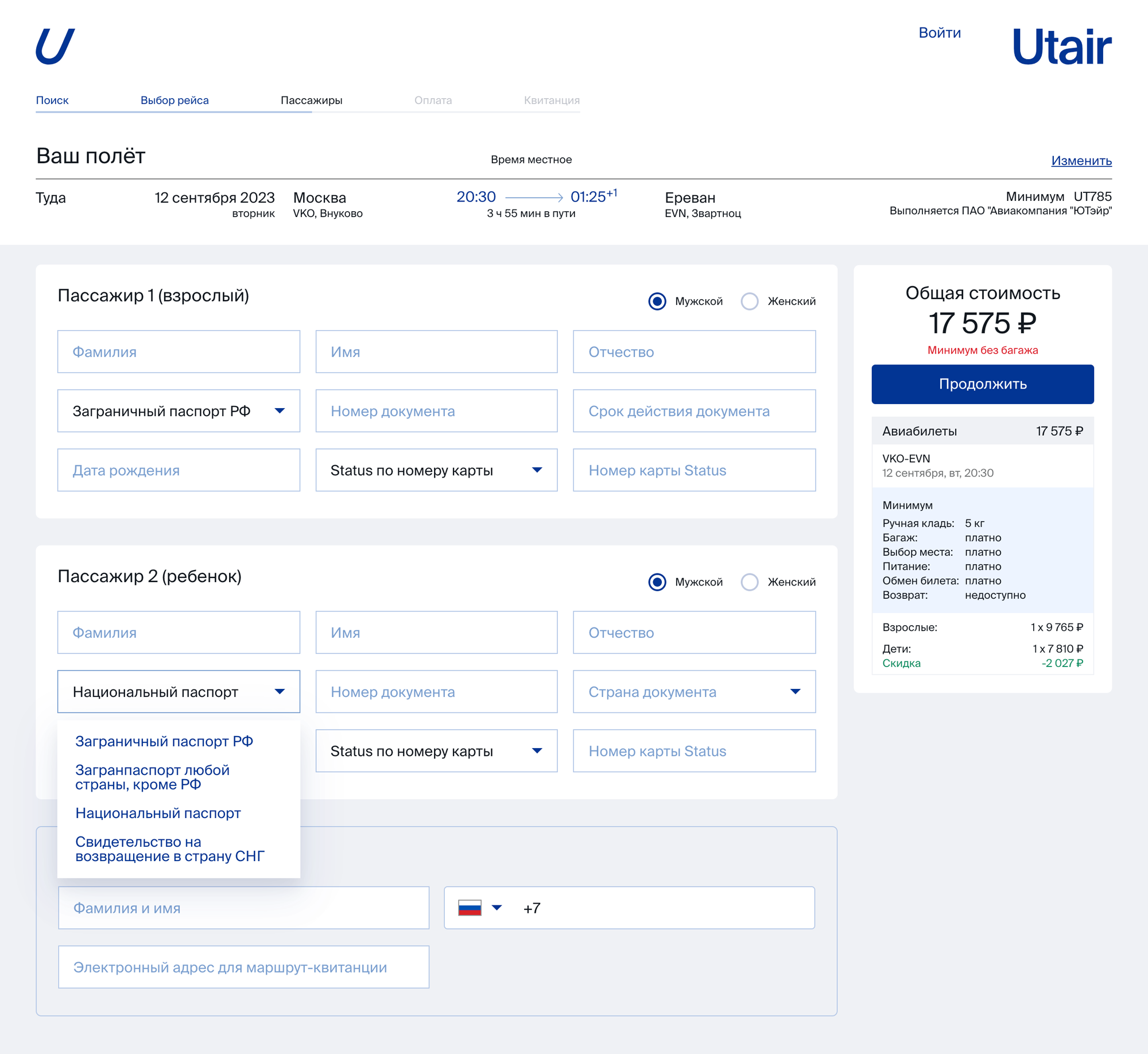1148x1054 pixels.
Task: Click the Авиабилеты 17 575 ₽ row
Action: click(983, 431)
